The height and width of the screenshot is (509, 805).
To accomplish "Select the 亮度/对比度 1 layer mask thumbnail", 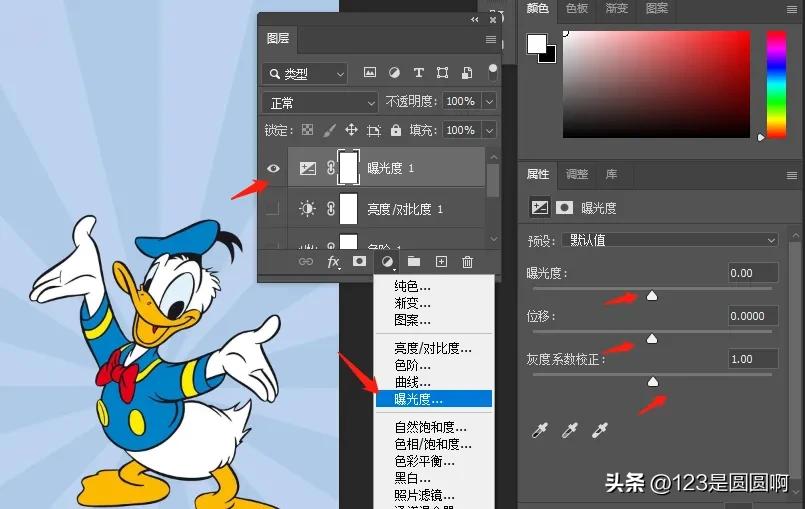I will [x=349, y=209].
